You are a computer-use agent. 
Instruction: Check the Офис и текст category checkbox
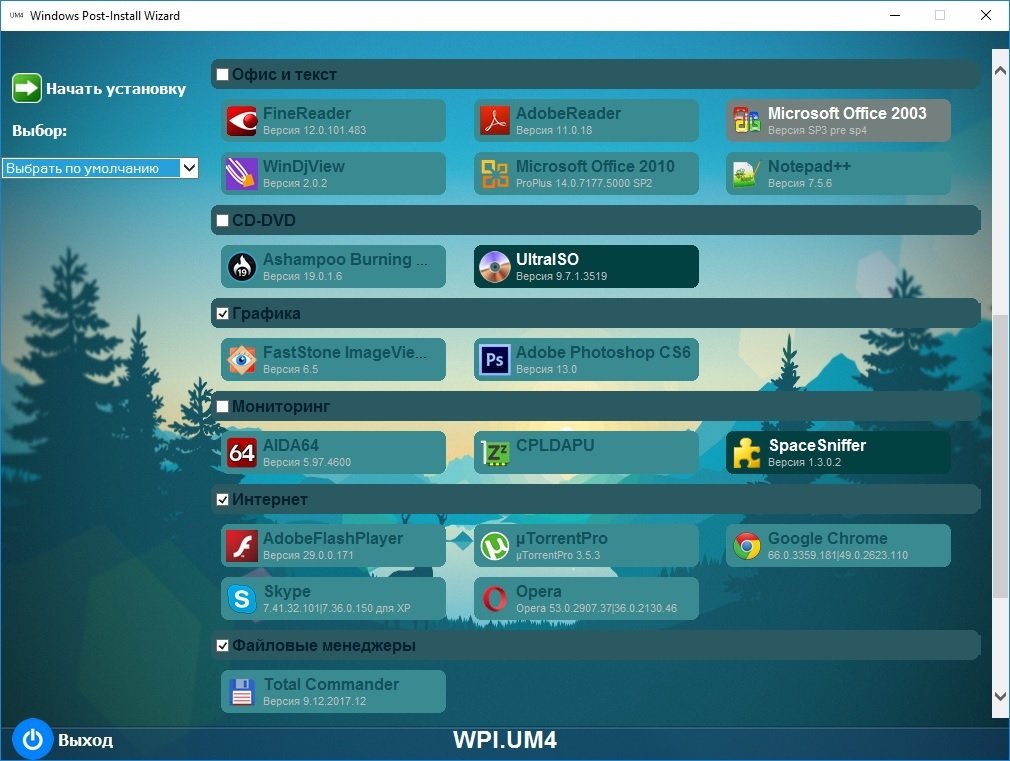click(222, 74)
